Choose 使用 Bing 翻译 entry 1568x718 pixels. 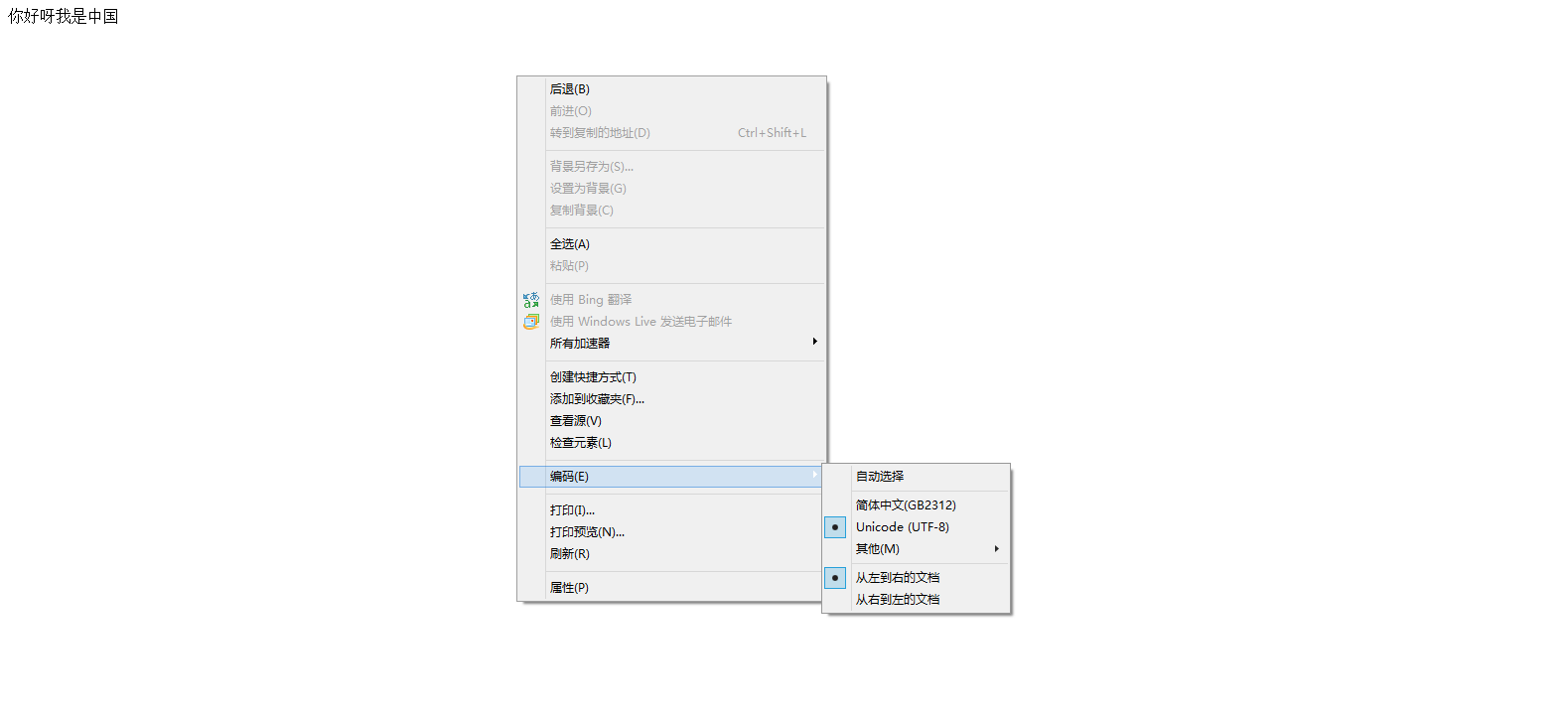tap(672, 300)
